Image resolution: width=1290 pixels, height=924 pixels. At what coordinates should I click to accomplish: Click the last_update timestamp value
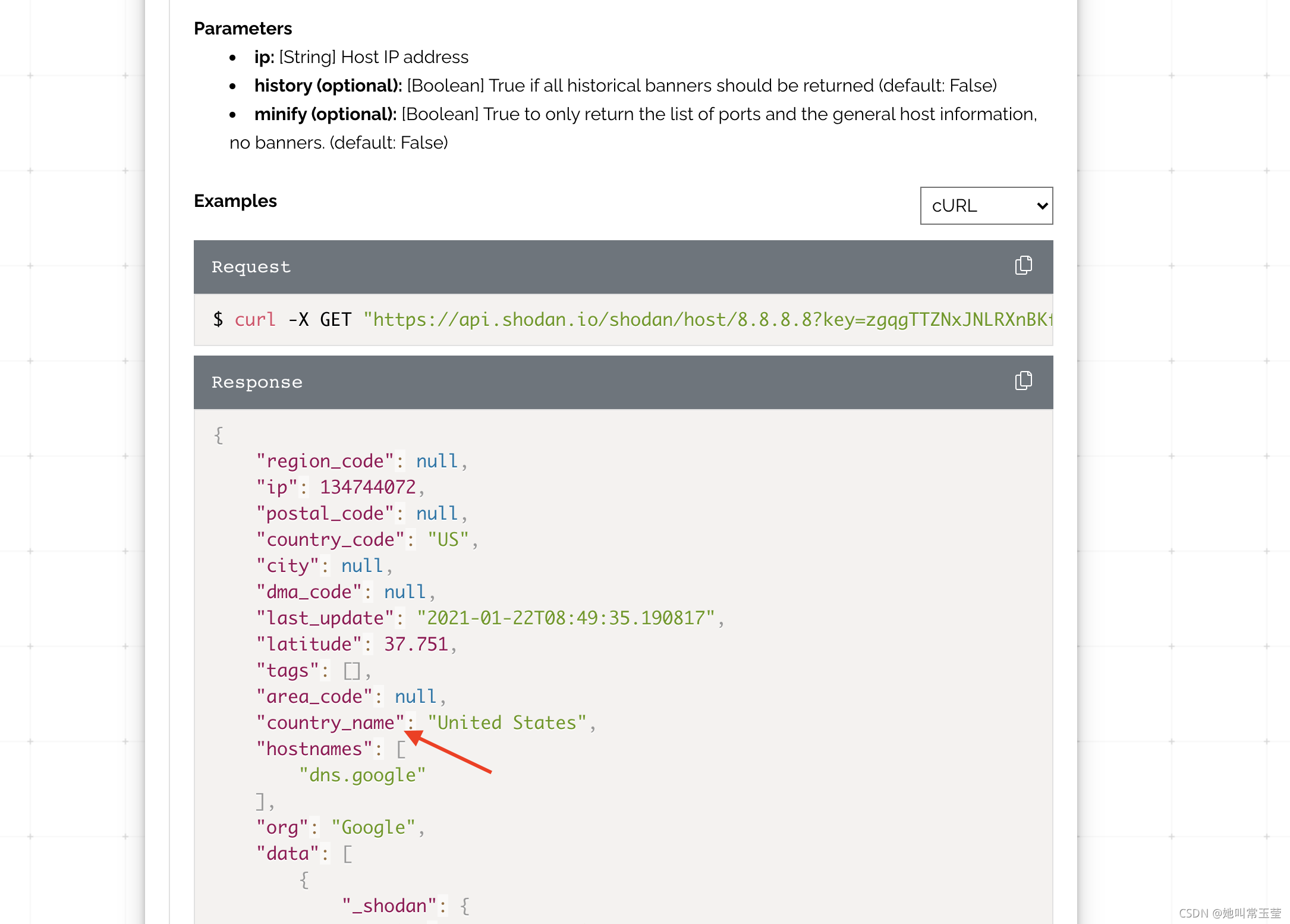click(565, 618)
